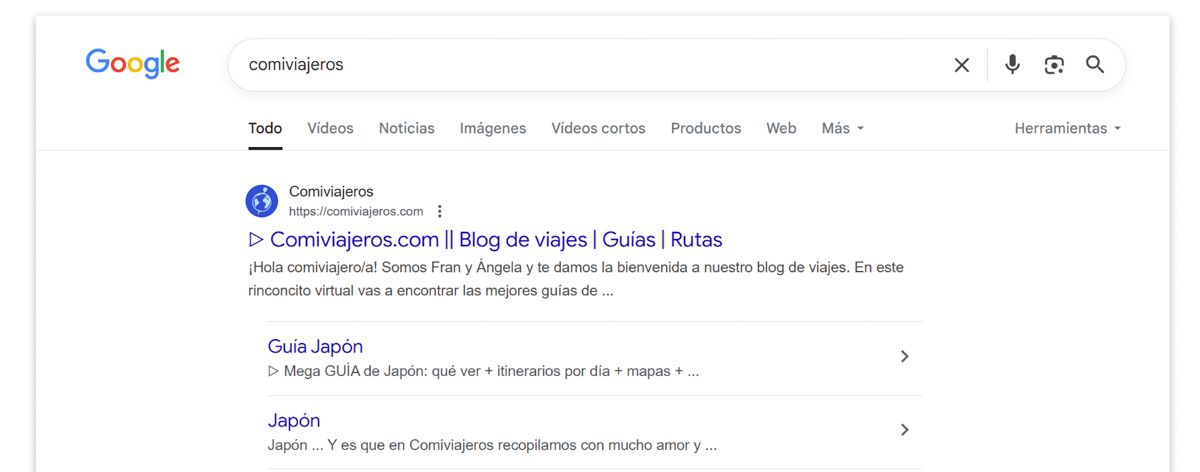This screenshot has width=1200, height=472.
Task: Open the Herramientas dropdown
Action: (x=1067, y=128)
